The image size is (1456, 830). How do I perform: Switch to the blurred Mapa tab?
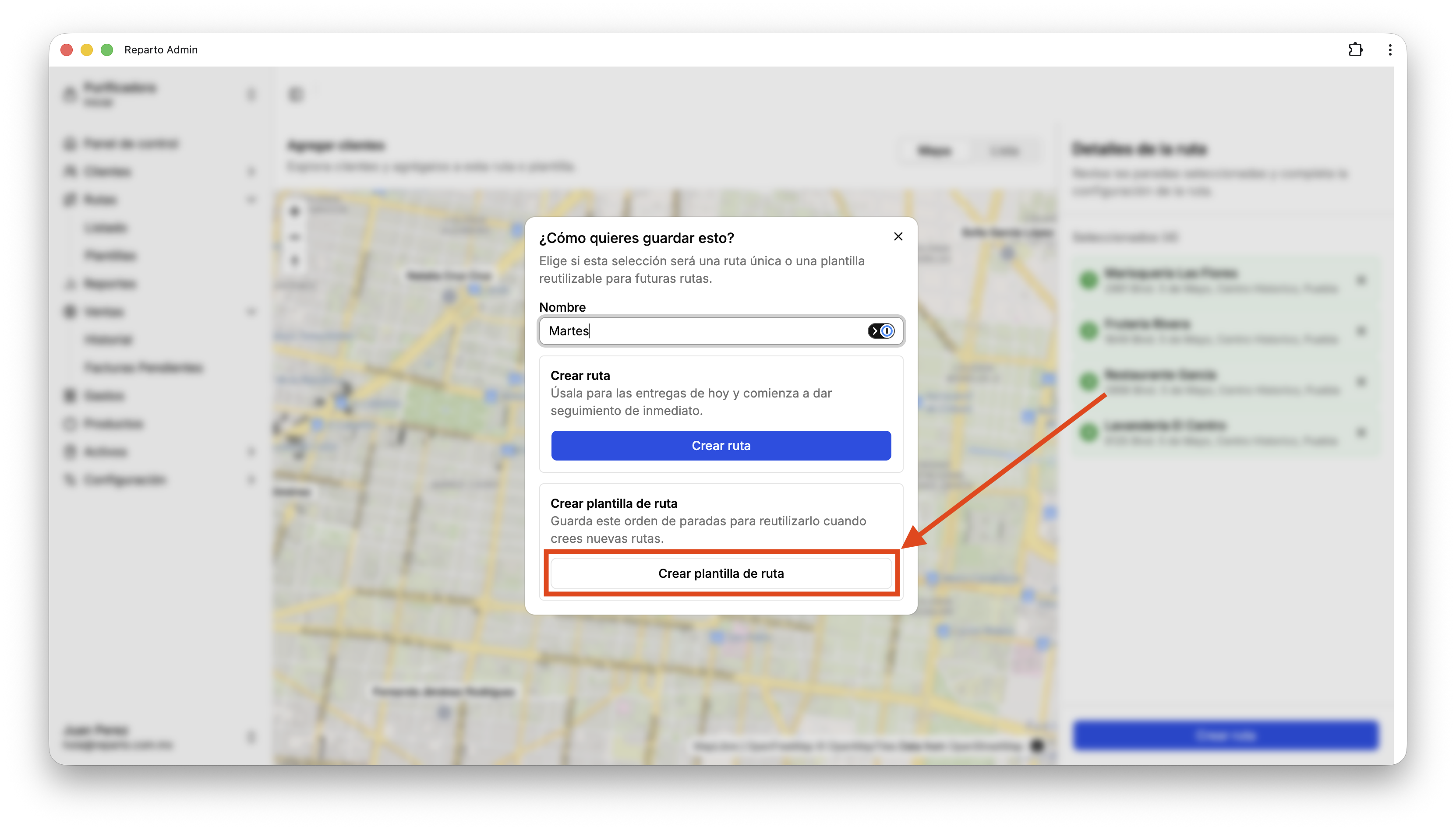pos(933,151)
